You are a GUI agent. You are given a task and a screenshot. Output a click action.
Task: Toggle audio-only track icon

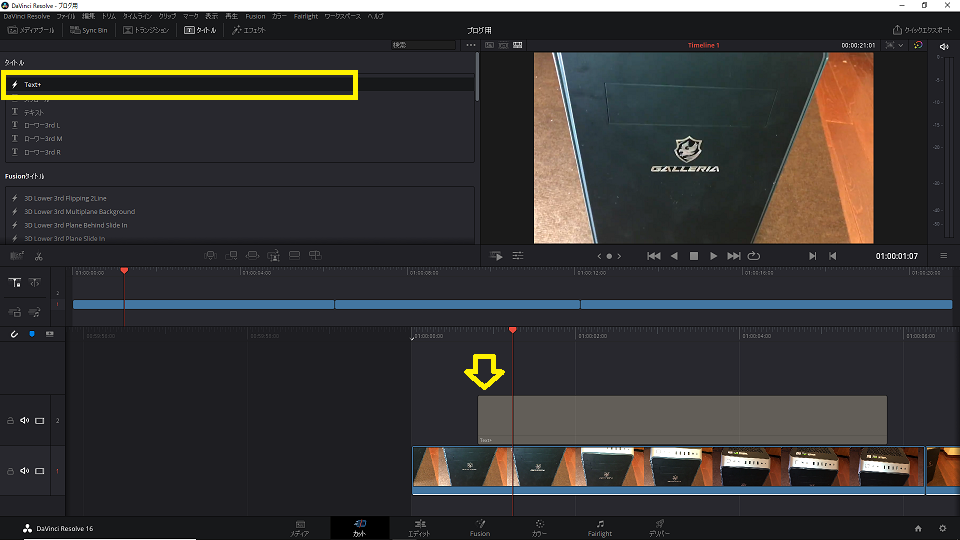pos(35,312)
